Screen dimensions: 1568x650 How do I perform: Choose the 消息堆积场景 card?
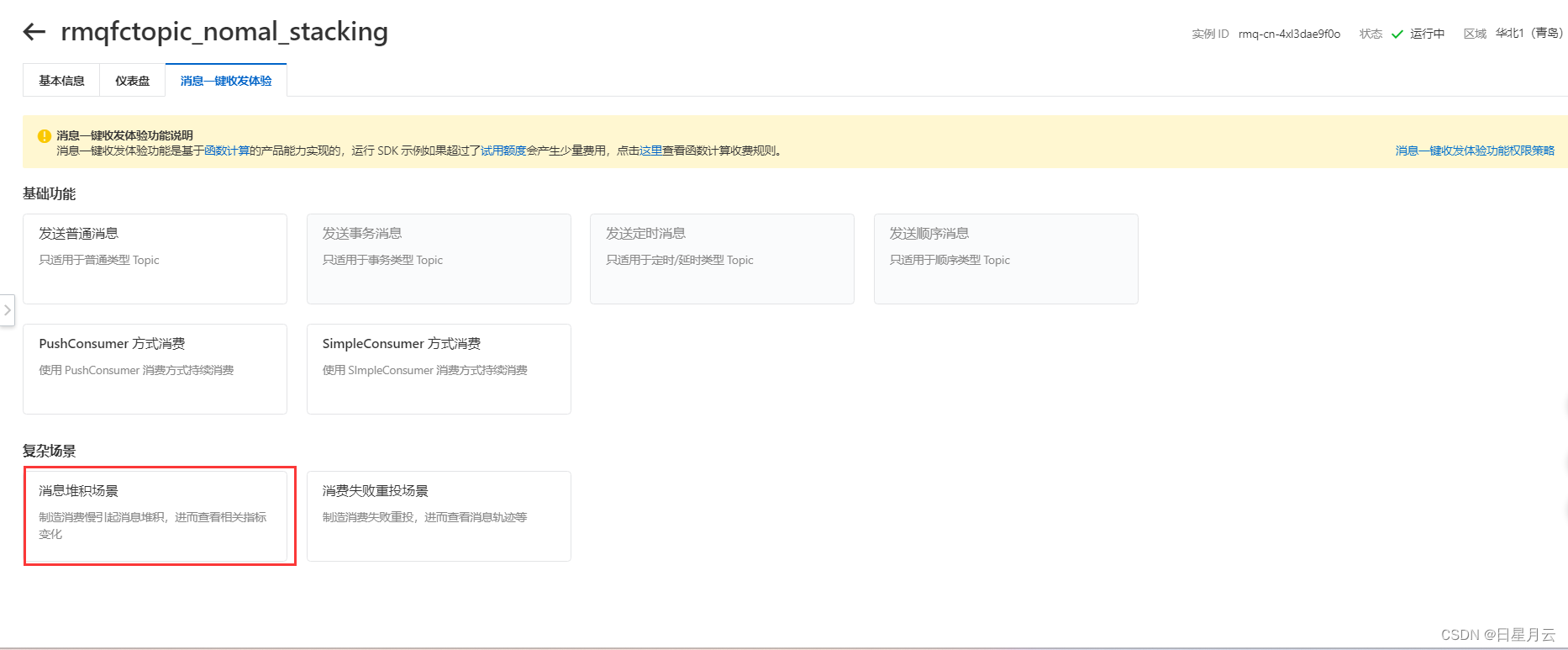coord(155,516)
